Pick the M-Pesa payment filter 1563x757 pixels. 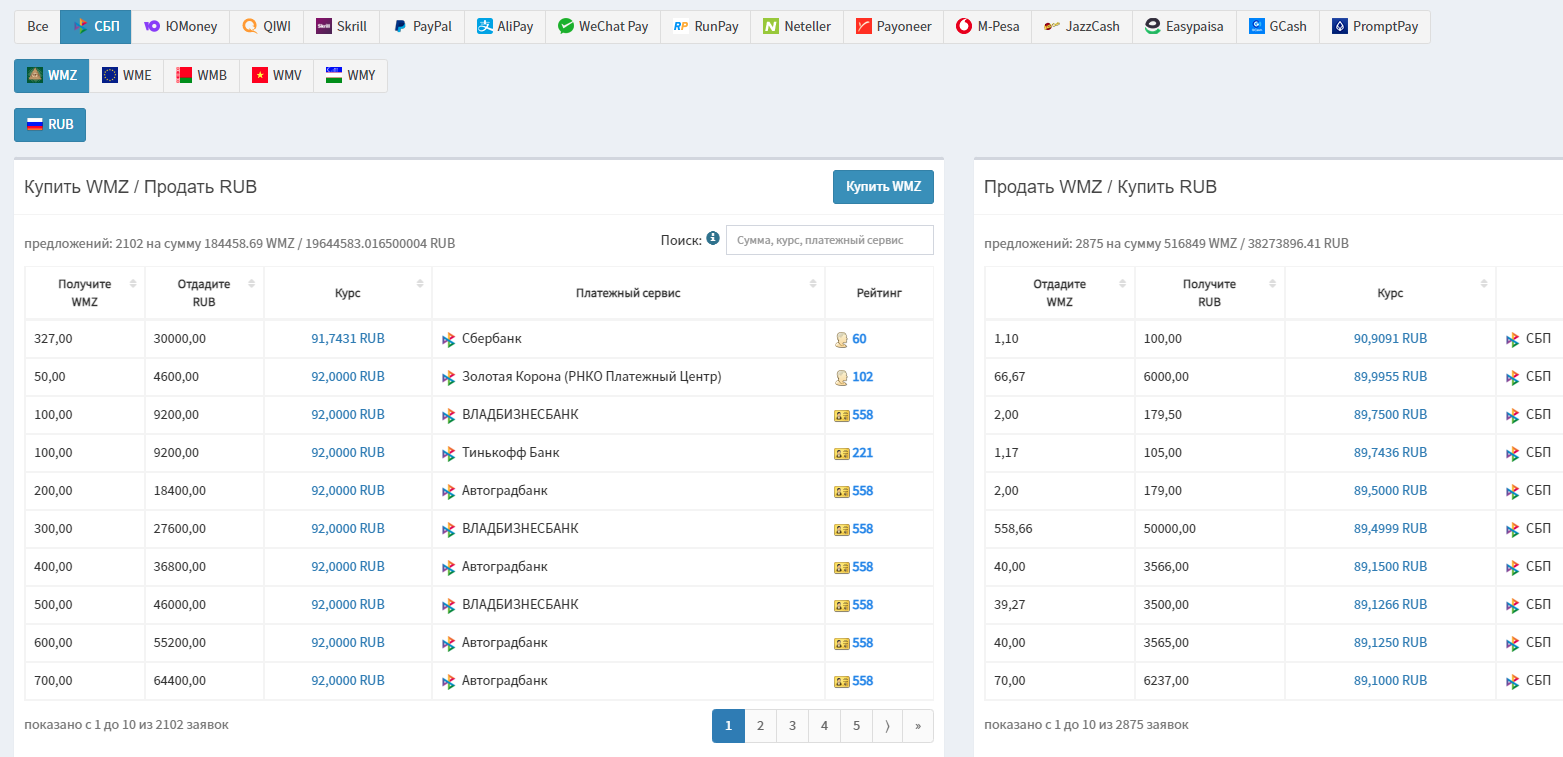click(x=987, y=27)
